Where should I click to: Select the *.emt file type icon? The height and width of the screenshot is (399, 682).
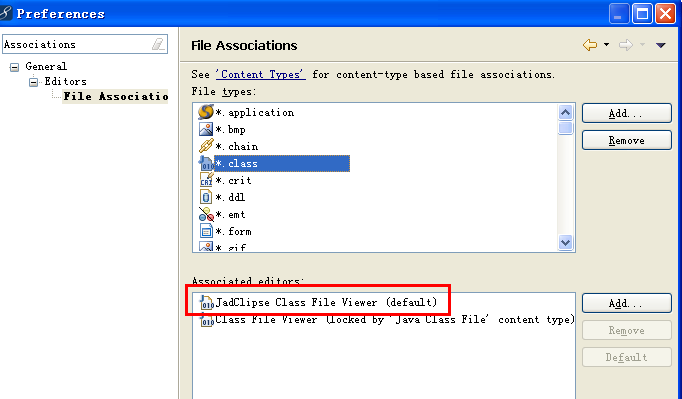coord(206,214)
